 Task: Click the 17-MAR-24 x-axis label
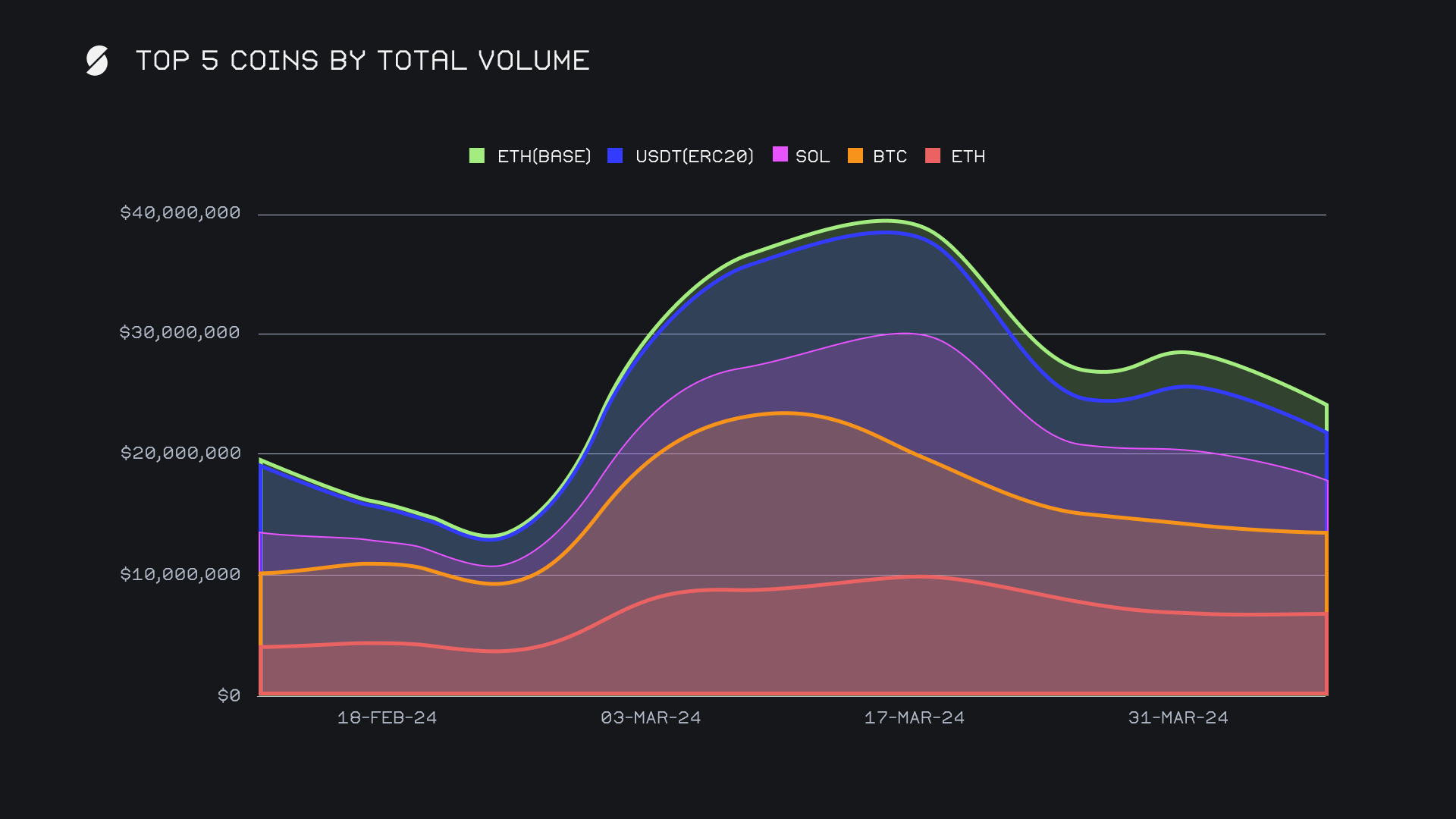[915, 718]
